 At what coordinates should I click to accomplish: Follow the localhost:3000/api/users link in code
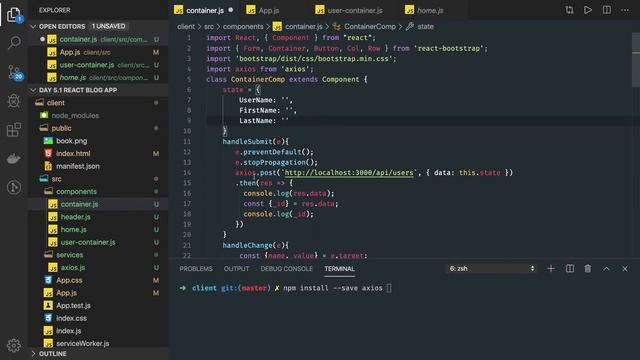point(349,173)
